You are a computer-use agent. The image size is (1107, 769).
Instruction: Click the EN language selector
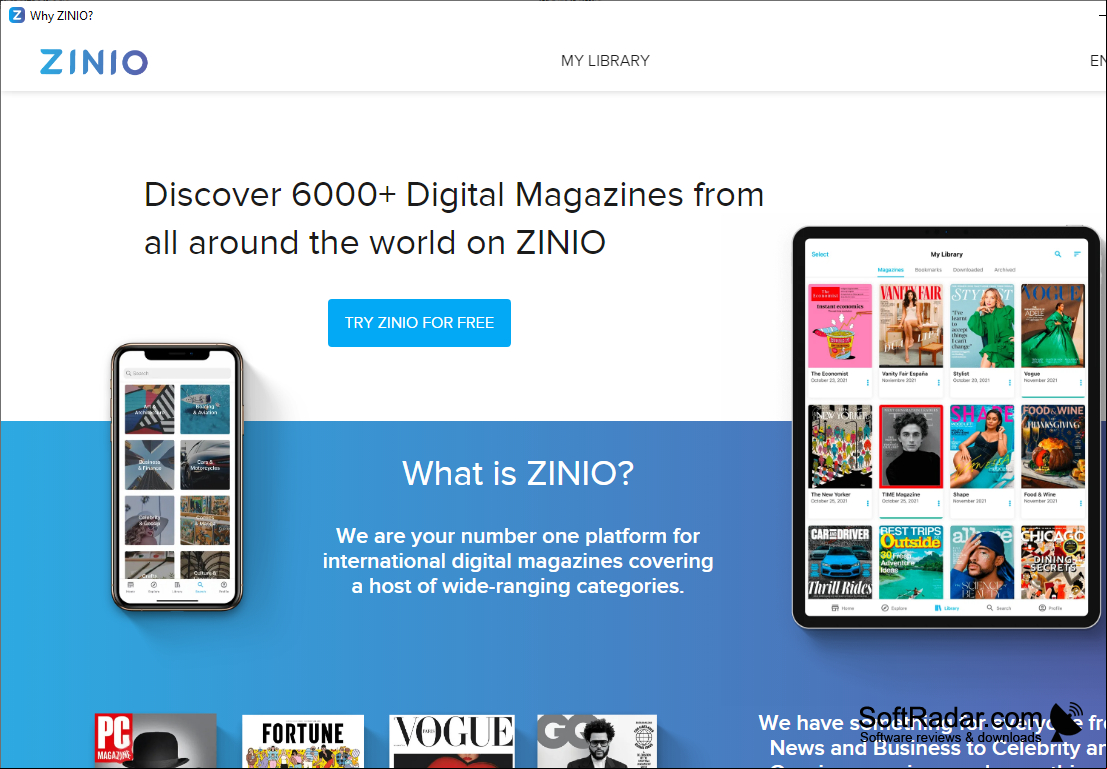point(1098,61)
